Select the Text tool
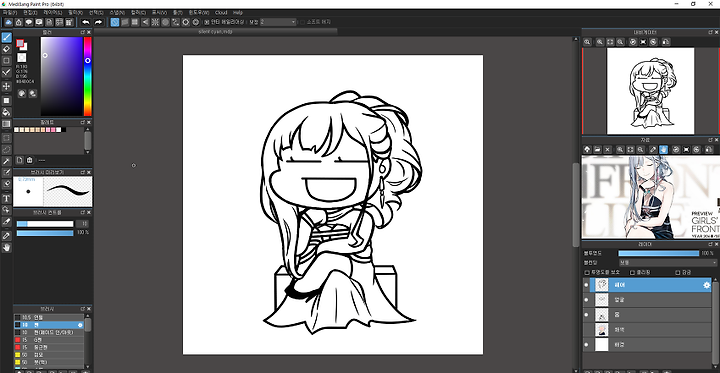 pyautogui.click(x=6, y=198)
